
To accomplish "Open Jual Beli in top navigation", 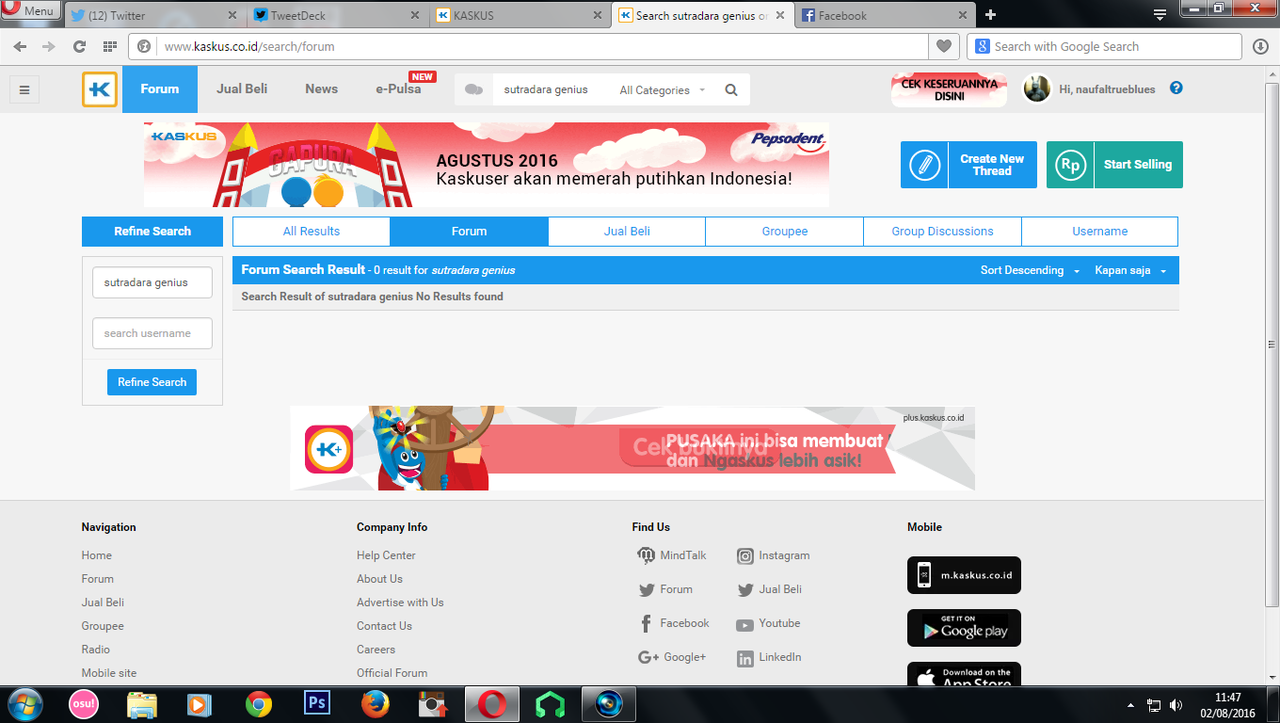I will [242, 89].
